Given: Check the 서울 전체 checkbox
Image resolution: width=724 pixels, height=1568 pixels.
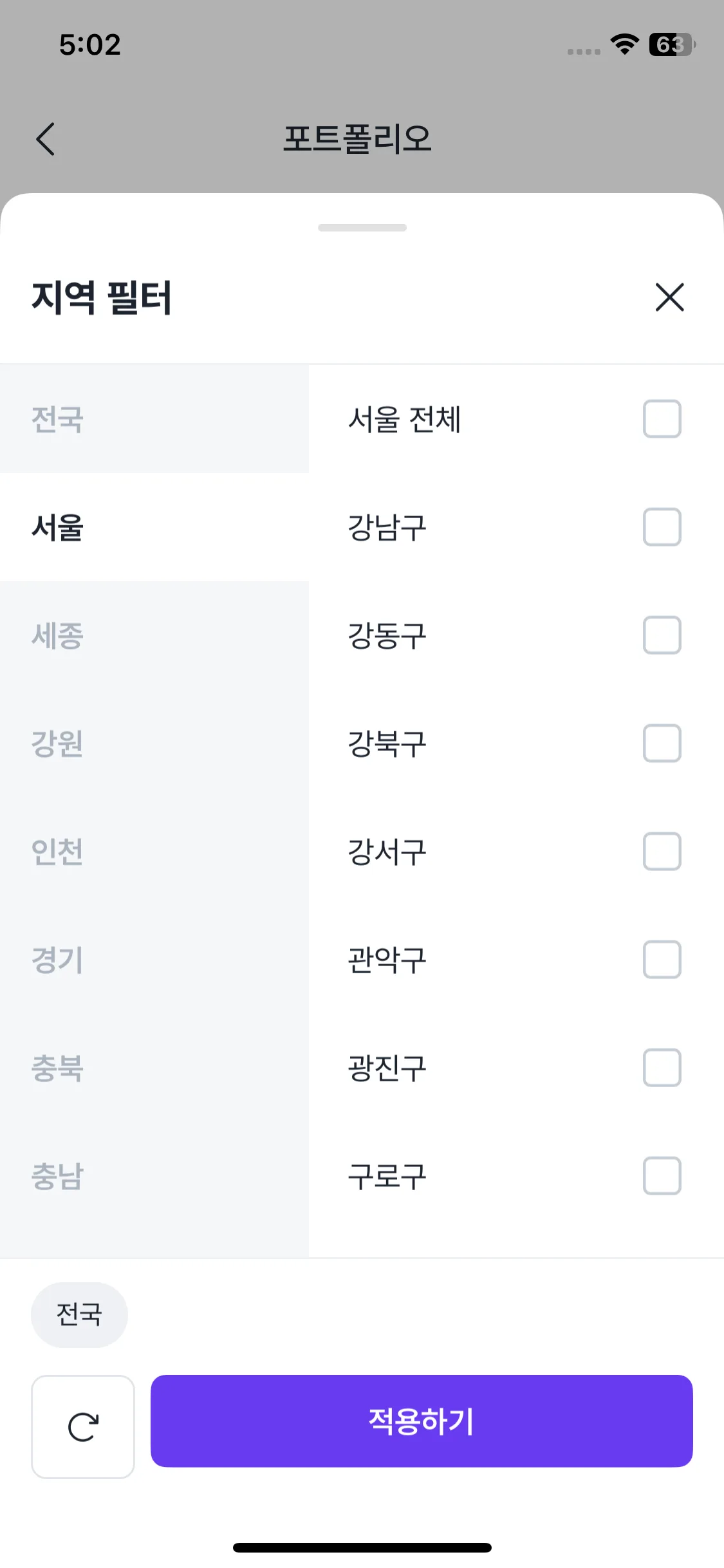Looking at the screenshot, I should pos(662,419).
